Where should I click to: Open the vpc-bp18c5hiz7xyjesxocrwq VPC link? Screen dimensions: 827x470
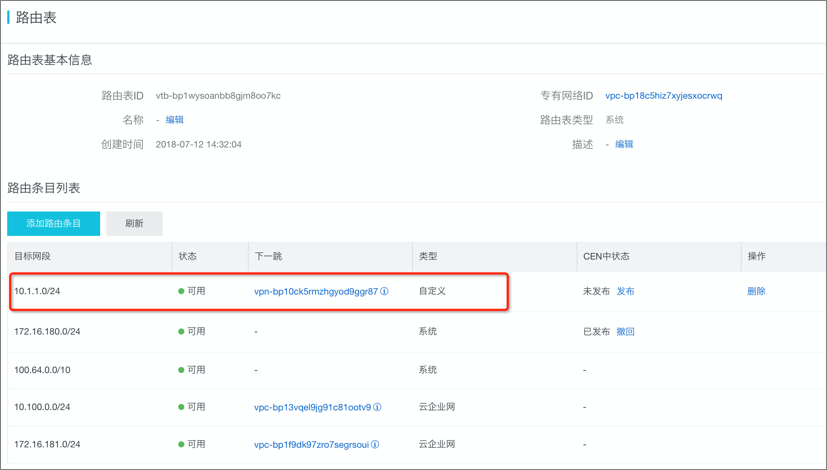(663, 96)
